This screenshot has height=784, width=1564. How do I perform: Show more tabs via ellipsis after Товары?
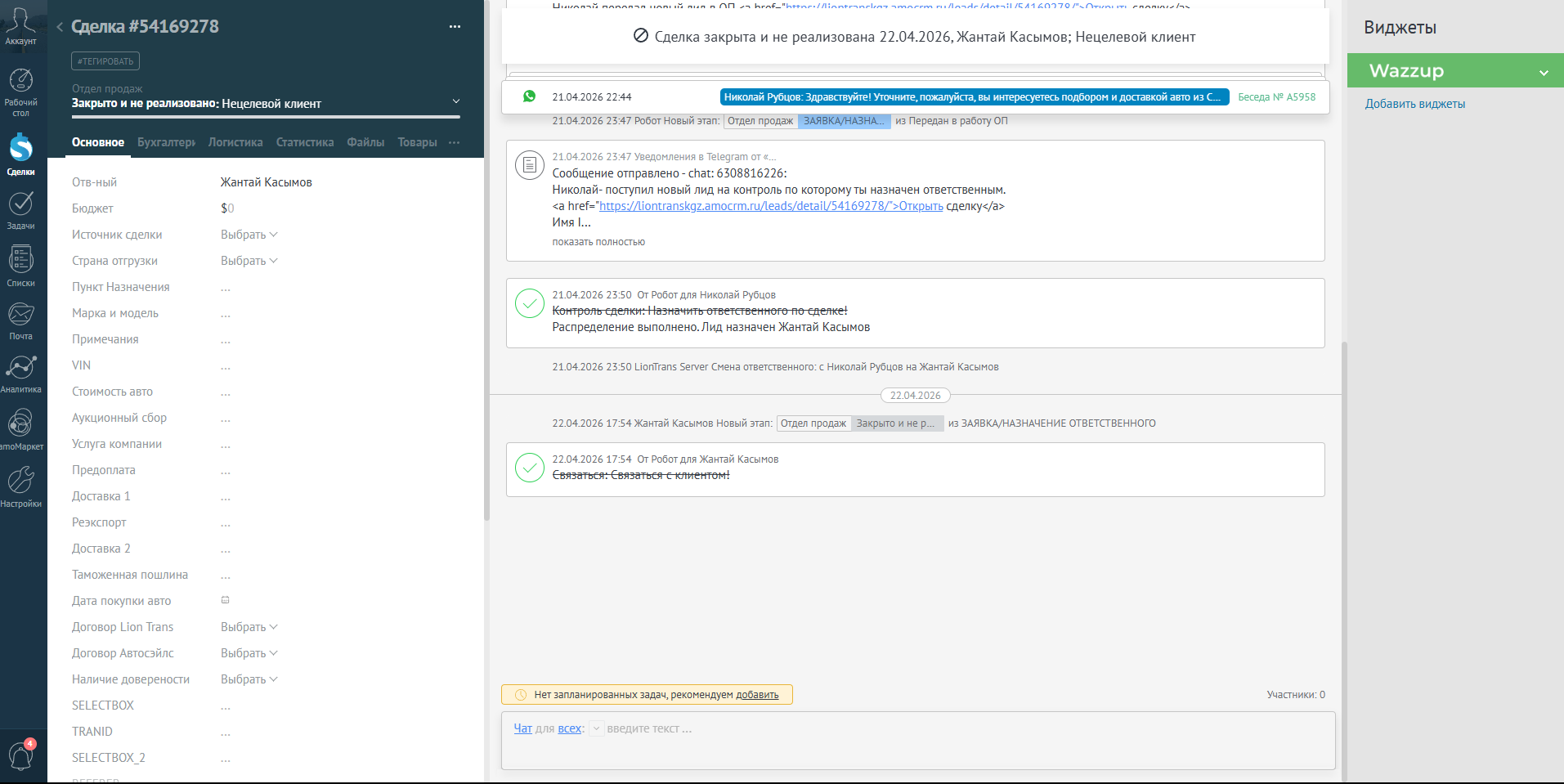[455, 142]
